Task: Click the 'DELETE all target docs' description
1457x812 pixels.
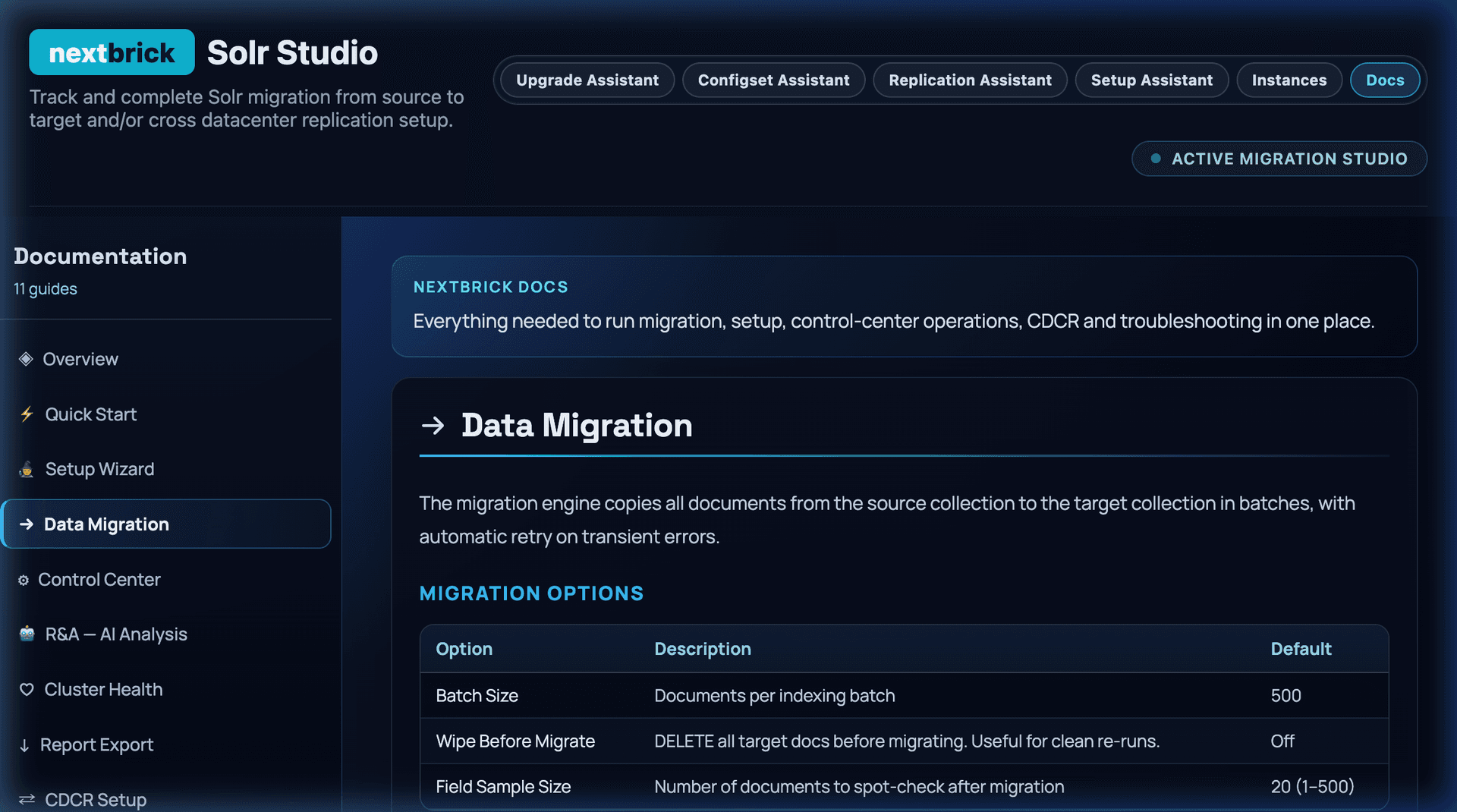Action: pyautogui.click(x=907, y=741)
